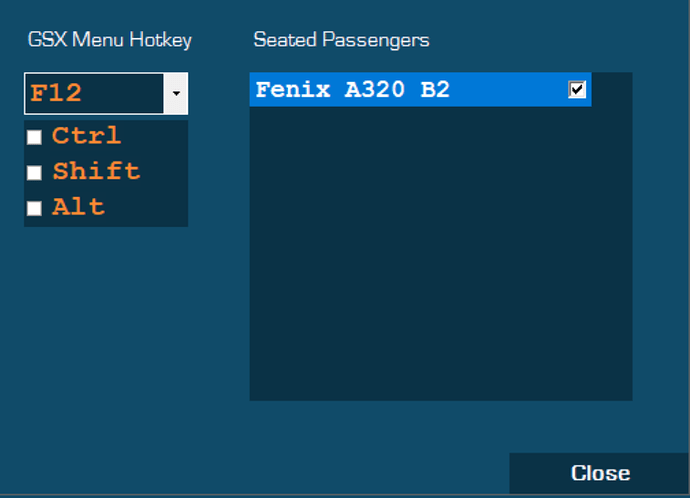690x498 pixels.
Task: Click the "Seated Passengers" heading label
Action: pyautogui.click(x=341, y=40)
